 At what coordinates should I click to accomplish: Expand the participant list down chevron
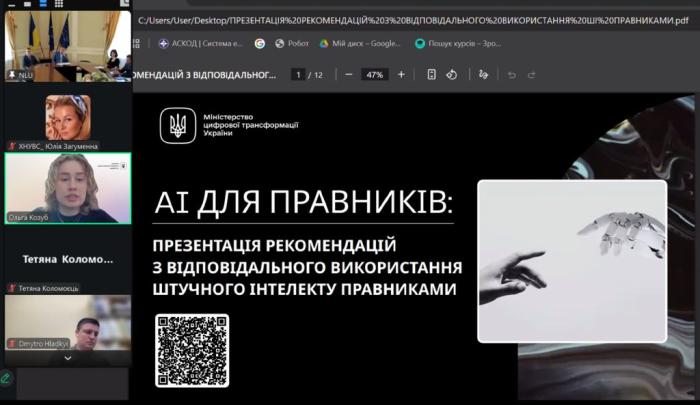67,357
